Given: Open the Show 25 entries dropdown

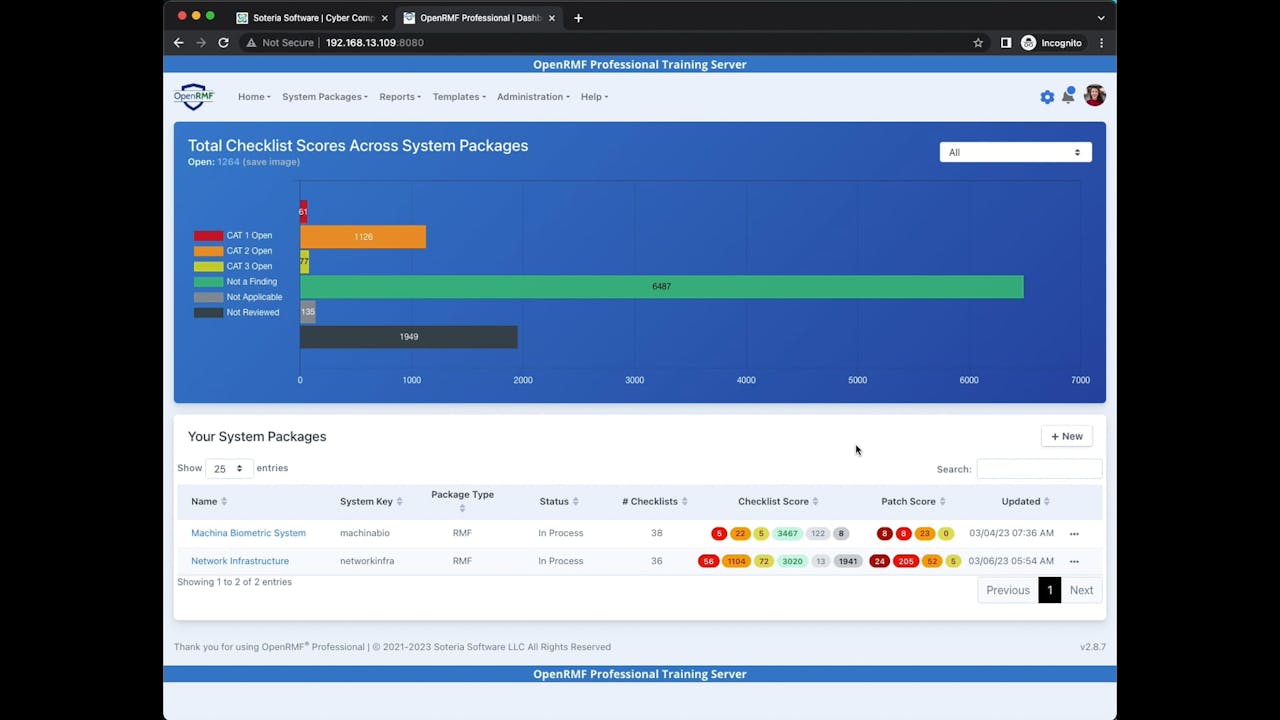Looking at the screenshot, I should point(228,468).
